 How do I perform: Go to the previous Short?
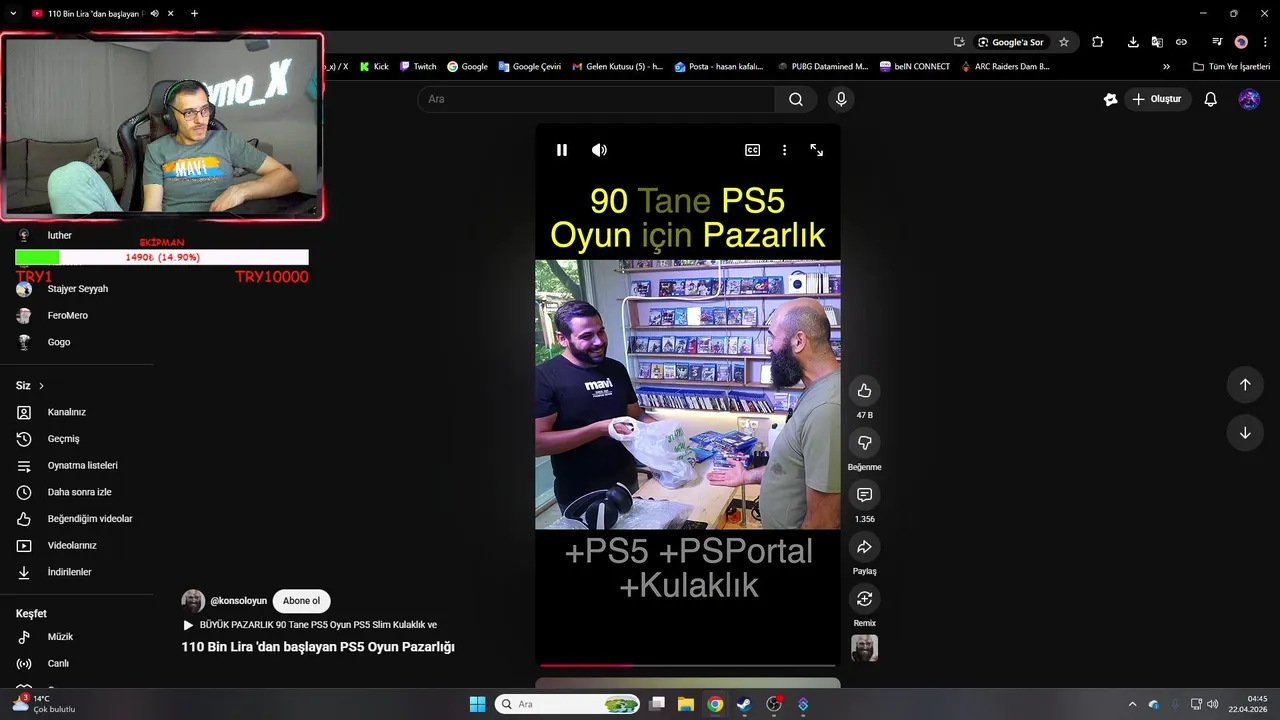[1245, 385]
